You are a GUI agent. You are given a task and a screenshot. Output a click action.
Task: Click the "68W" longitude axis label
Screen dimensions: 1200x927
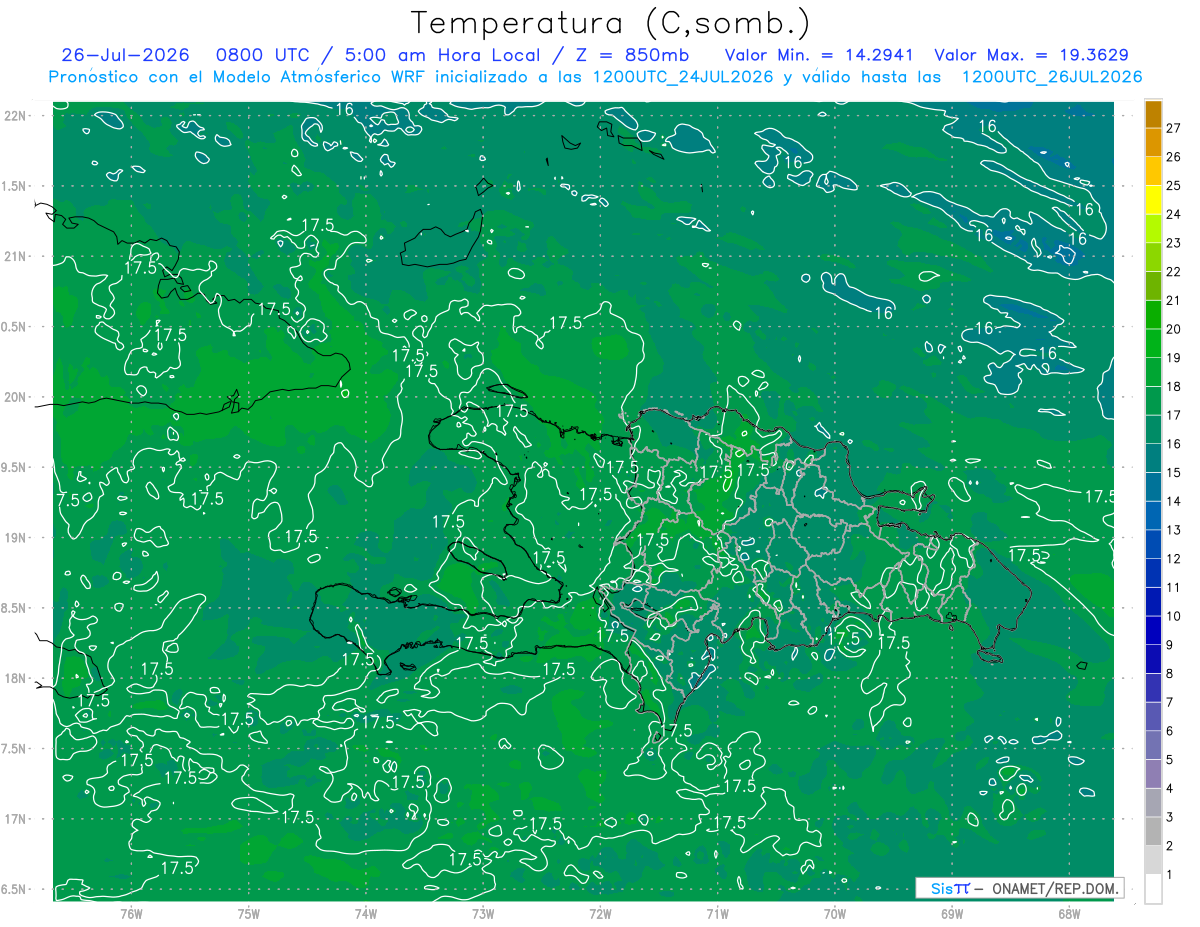point(1069,913)
